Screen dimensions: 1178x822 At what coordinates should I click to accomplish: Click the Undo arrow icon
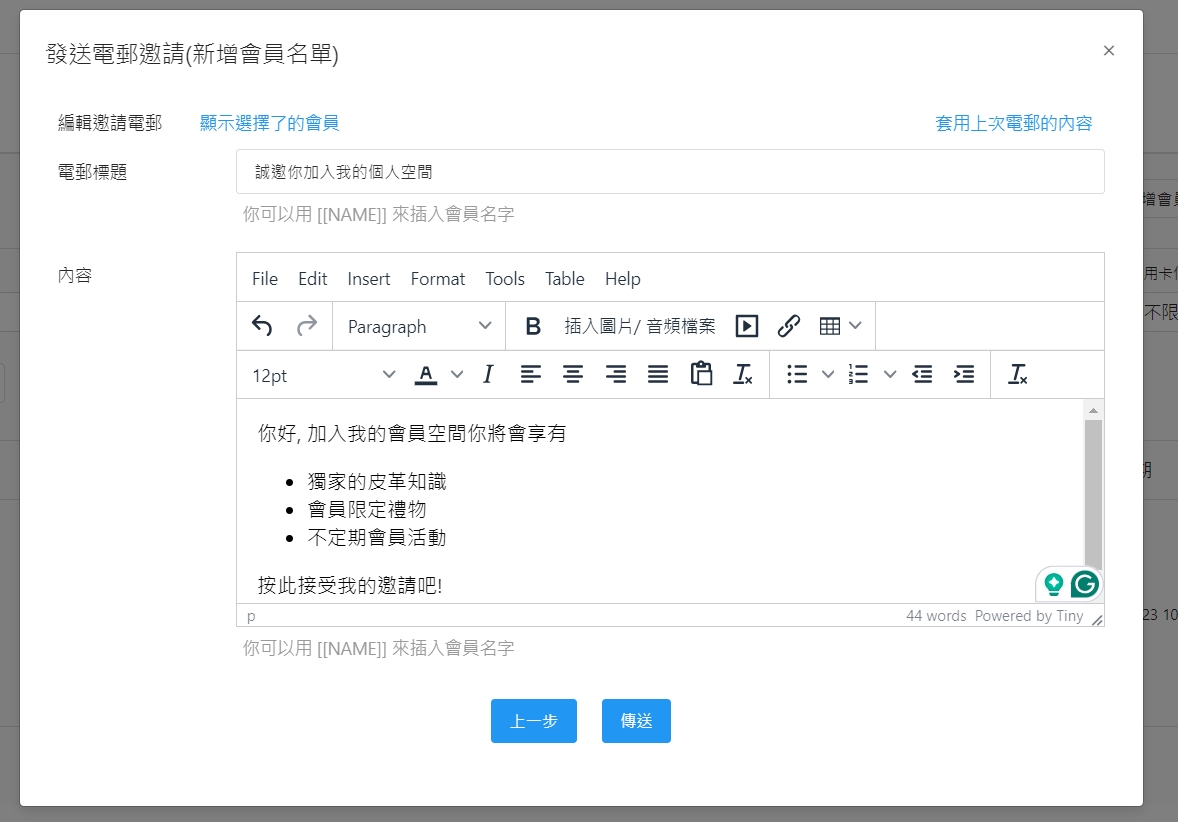pyautogui.click(x=262, y=326)
